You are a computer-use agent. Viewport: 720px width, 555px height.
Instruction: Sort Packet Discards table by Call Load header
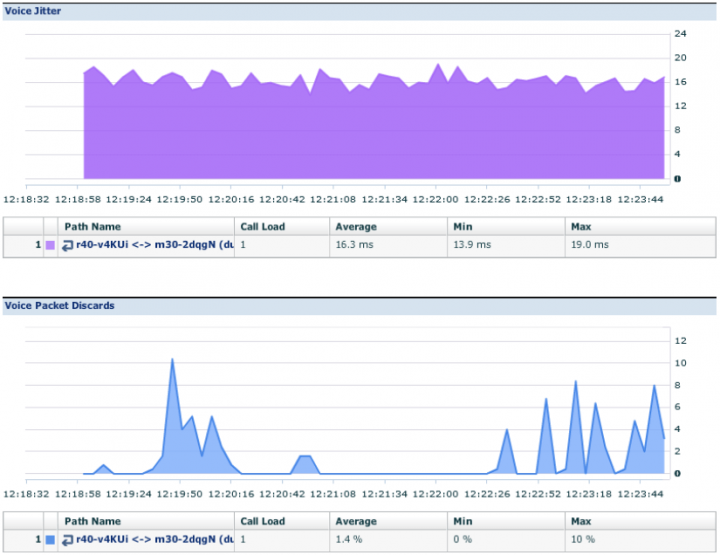click(262, 521)
